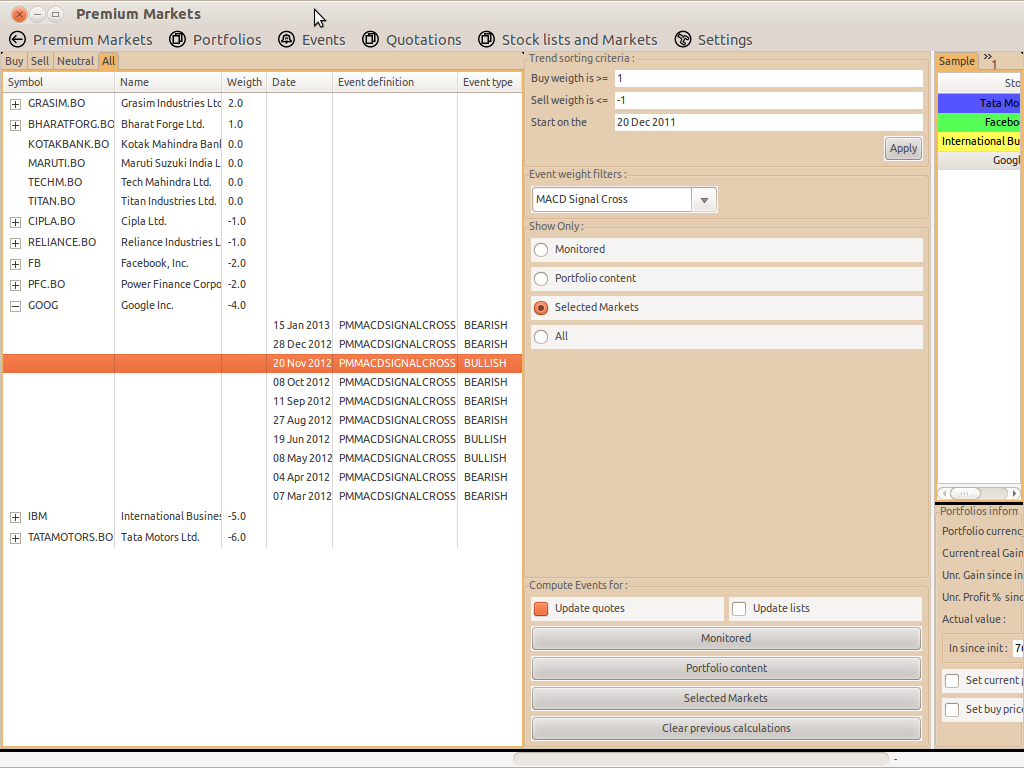Image resolution: width=1024 pixels, height=768 pixels.
Task: Expand the RELIANCE.BO row
Action: [16, 243]
